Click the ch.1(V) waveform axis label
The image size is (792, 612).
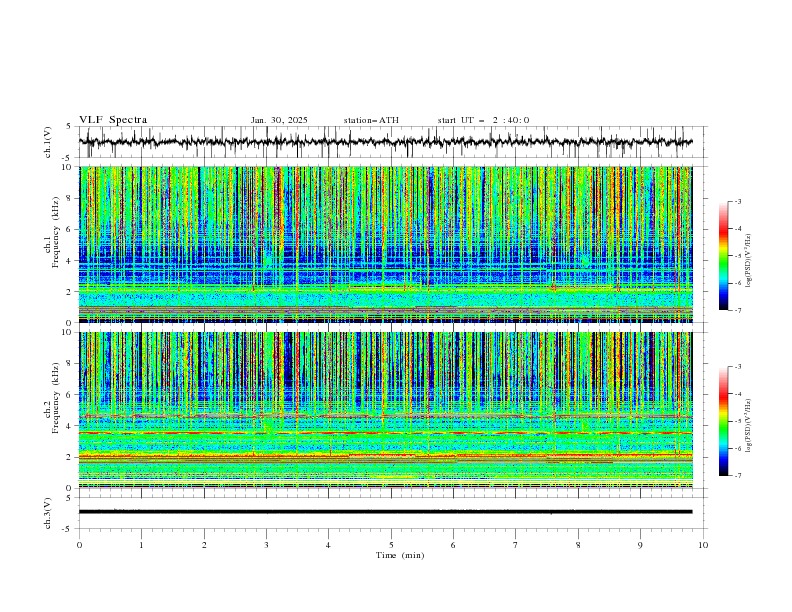coord(48,142)
